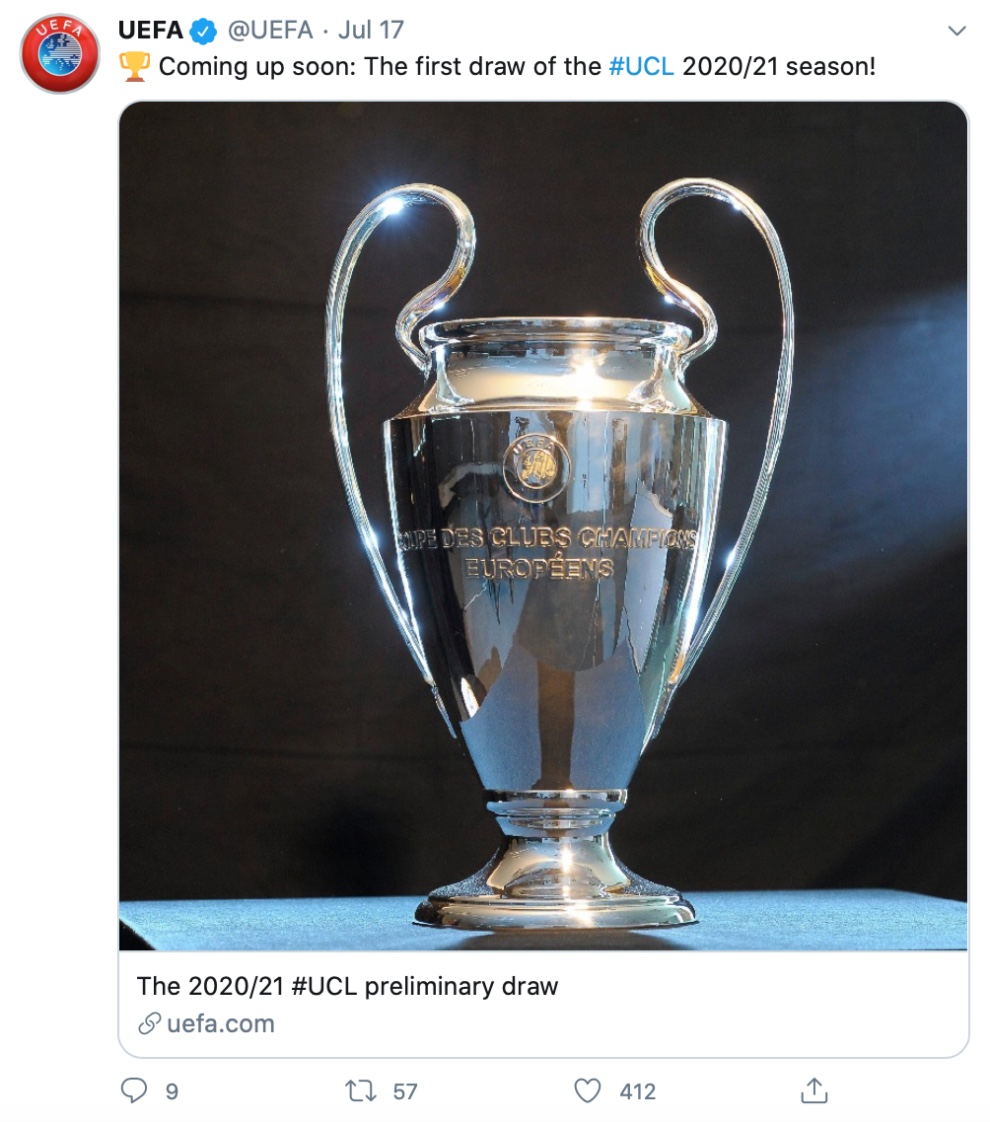The image size is (990, 1122).
Task: Click the card title '2020/21 #UCL preliminary draw'
Action: point(347,986)
